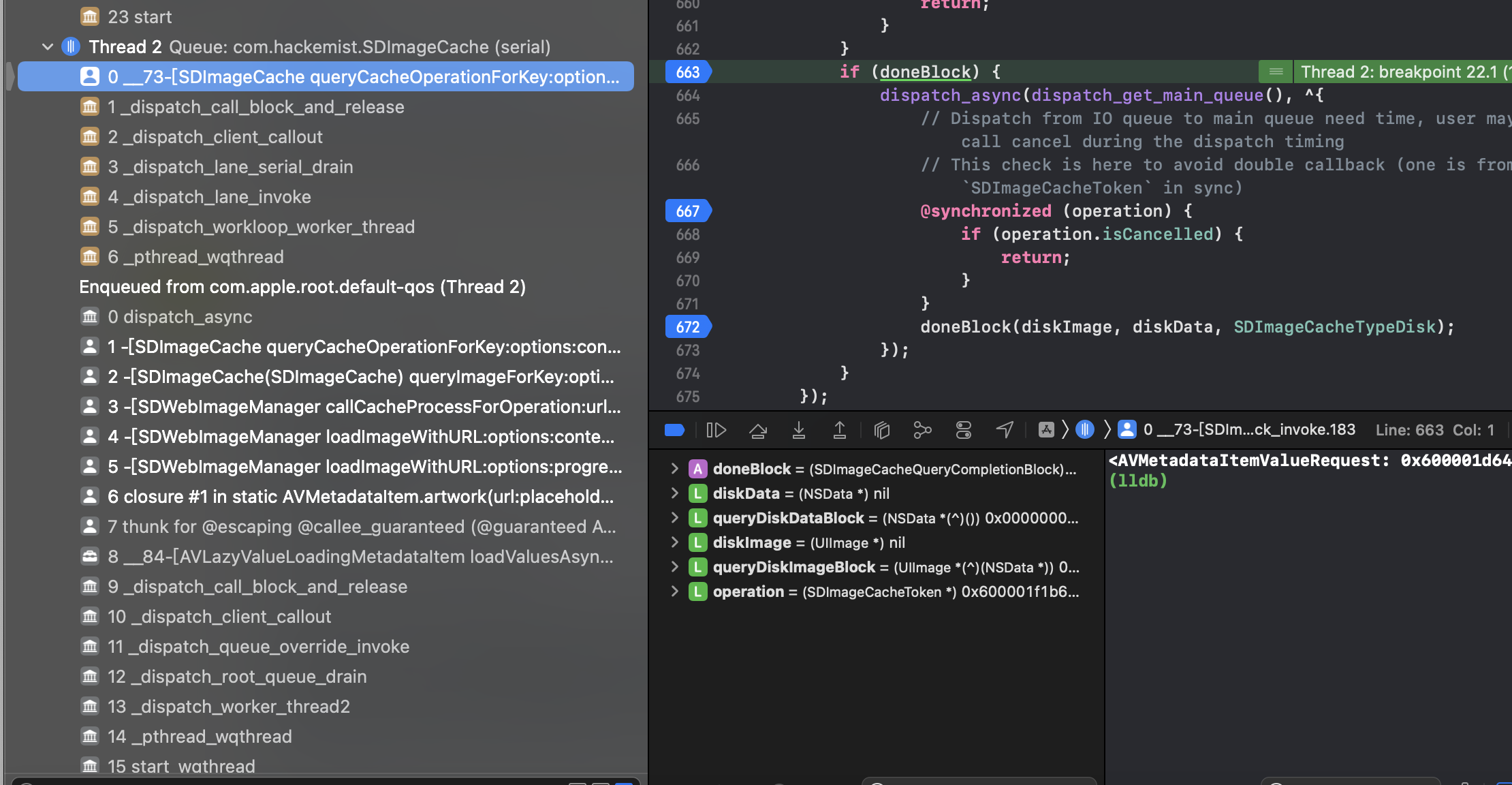Select frame 5 SDWebImageManager loadImageWithURL:options:progre...
1512x785 pixels.
326,467
